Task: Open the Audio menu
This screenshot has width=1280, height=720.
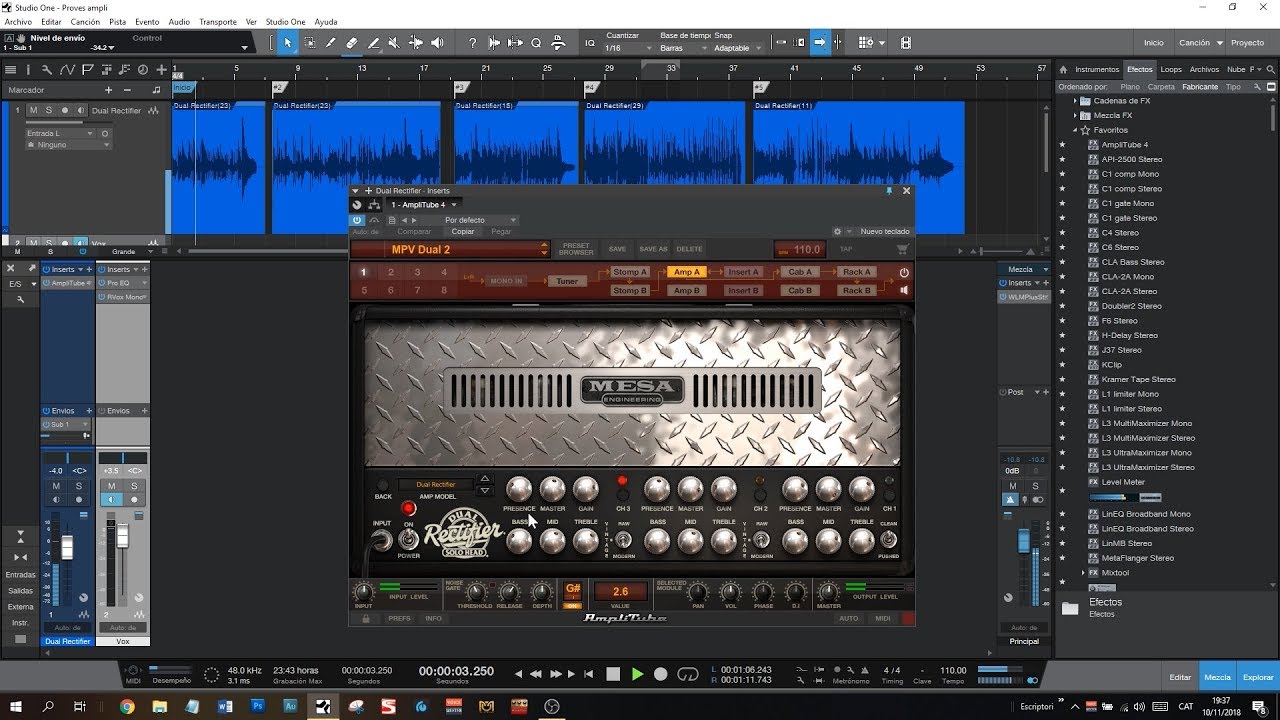Action: click(179, 22)
